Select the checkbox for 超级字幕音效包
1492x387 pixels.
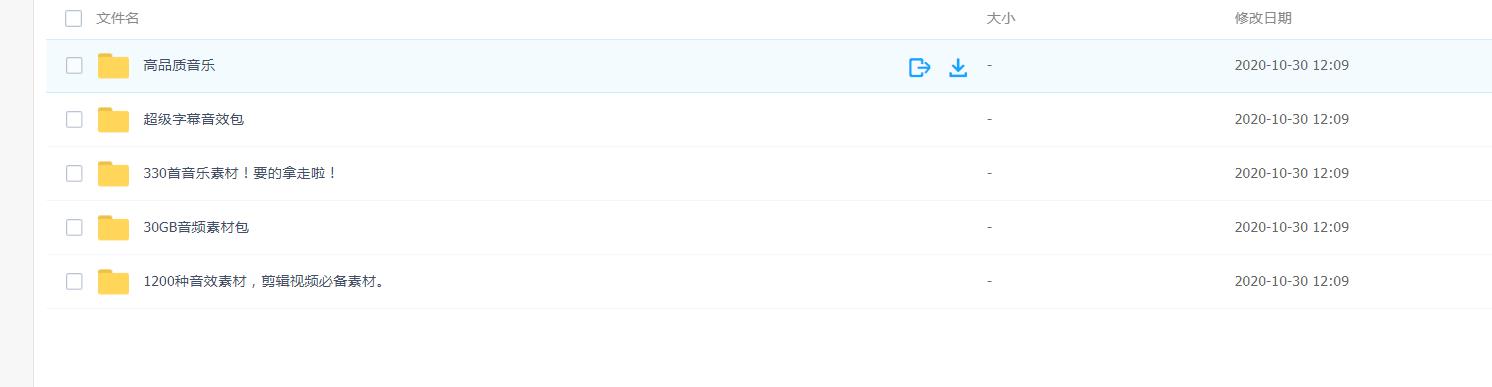point(74,120)
